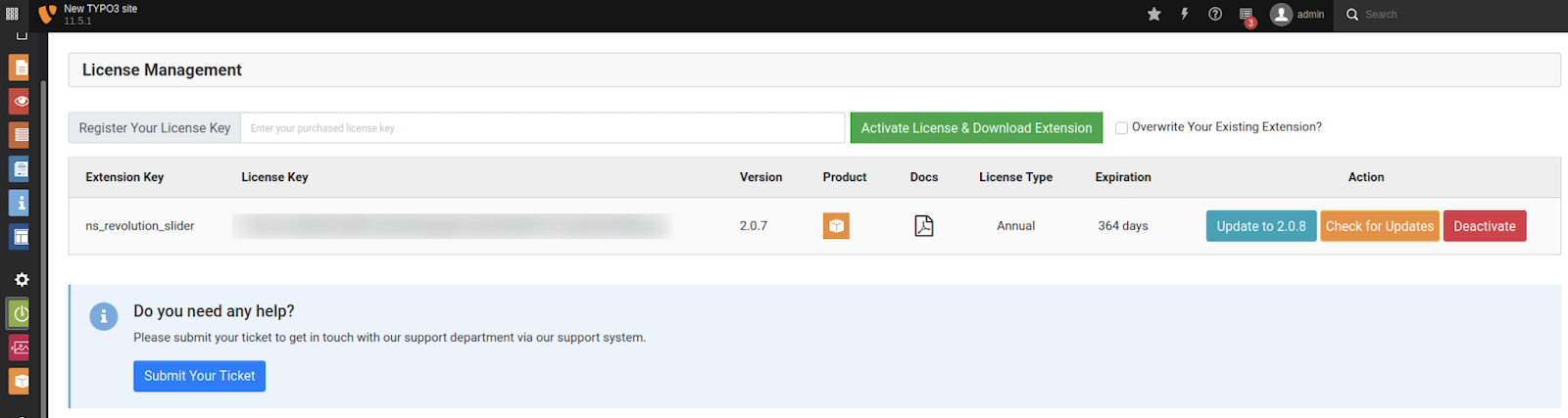1568x418 pixels.
Task: Open the red eye View module icon
Action: (x=20, y=101)
